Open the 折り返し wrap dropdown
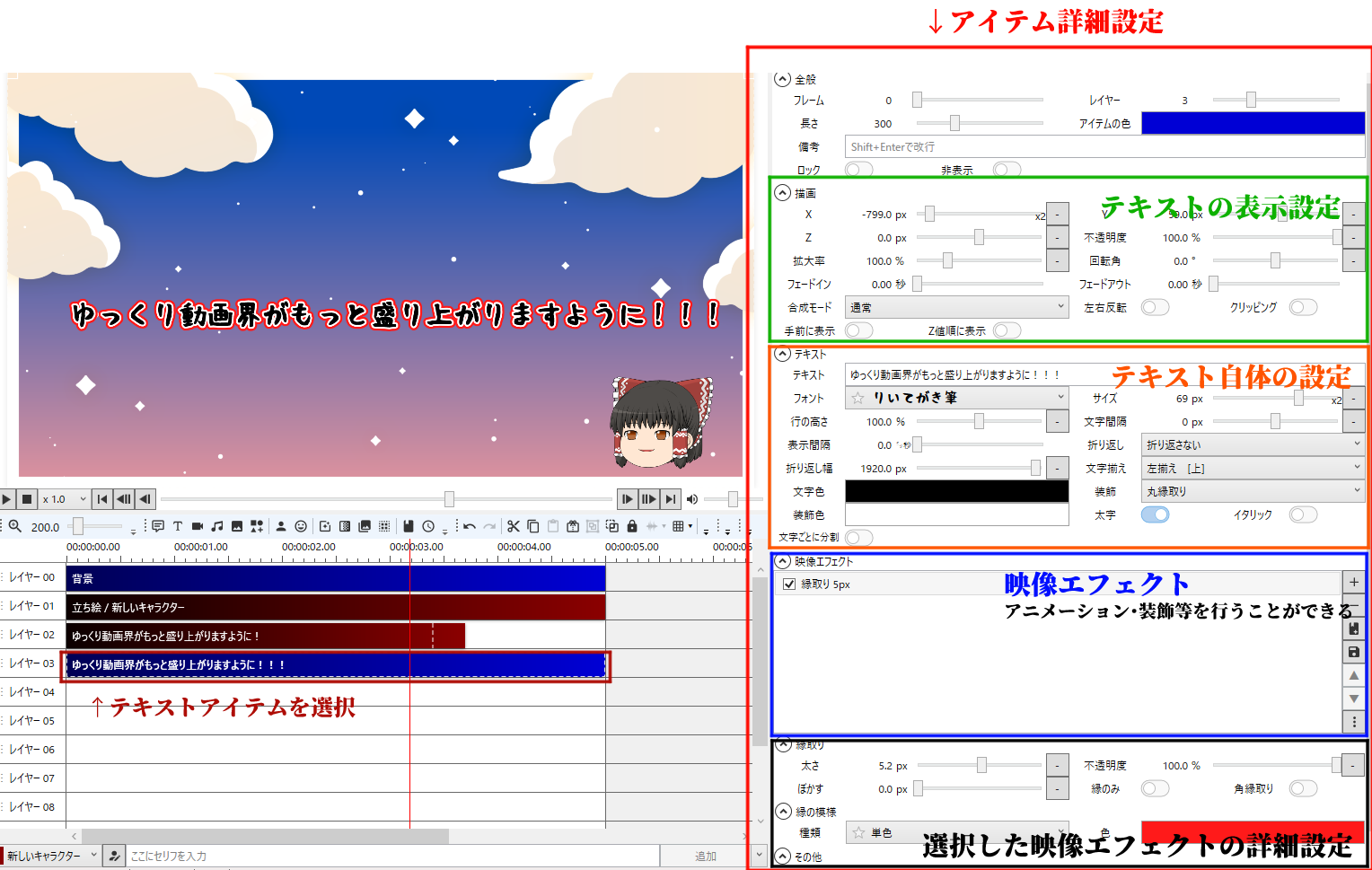Screen dimensions: 1372x870 (x=1252, y=444)
